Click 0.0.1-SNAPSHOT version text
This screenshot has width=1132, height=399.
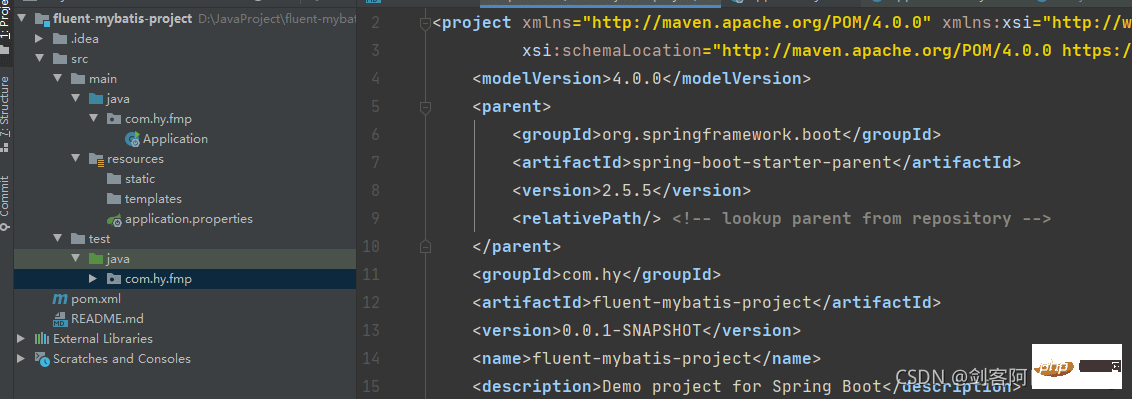[x=632, y=330]
